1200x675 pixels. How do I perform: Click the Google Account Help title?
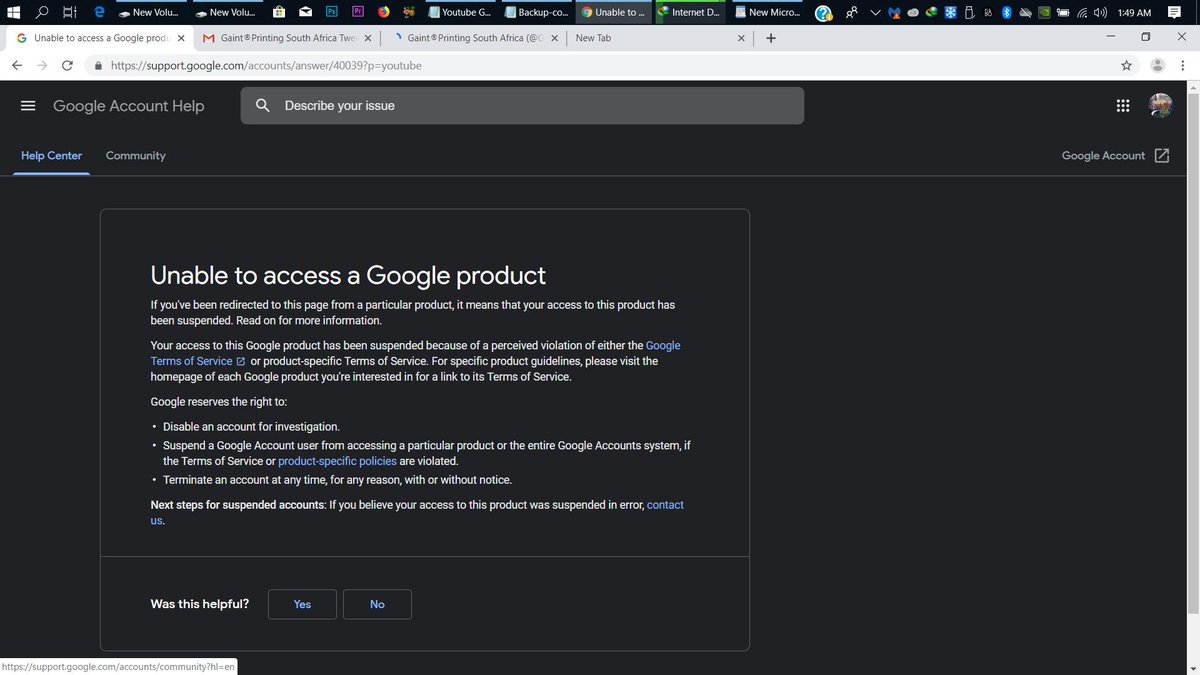[x=128, y=106]
